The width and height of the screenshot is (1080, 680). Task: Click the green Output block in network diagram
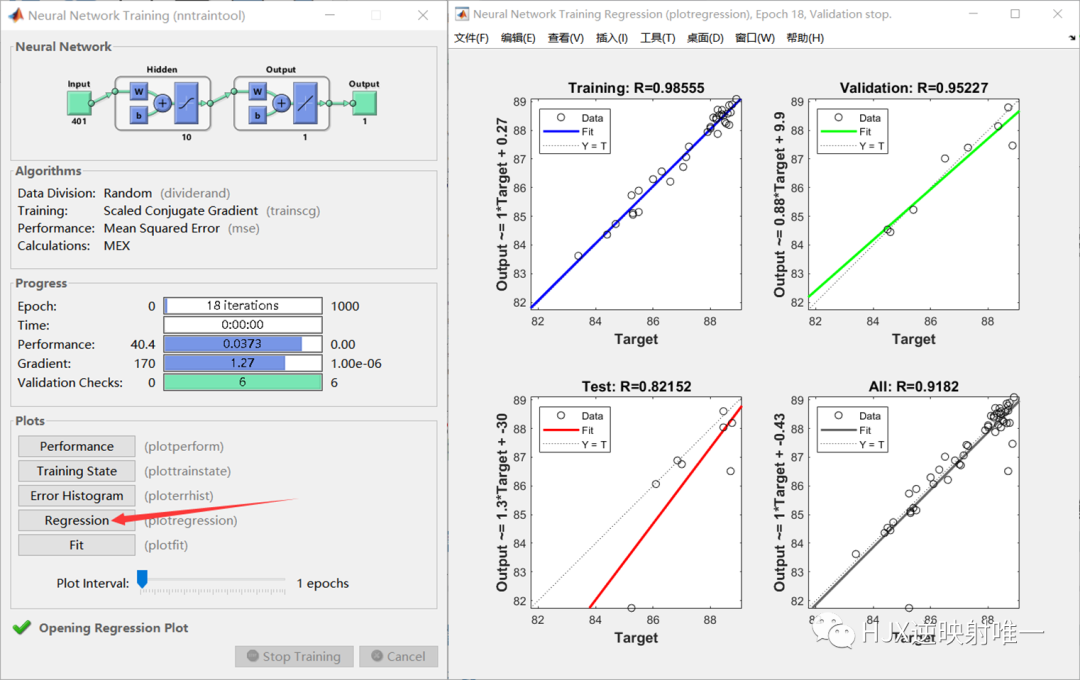click(x=364, y=103)
